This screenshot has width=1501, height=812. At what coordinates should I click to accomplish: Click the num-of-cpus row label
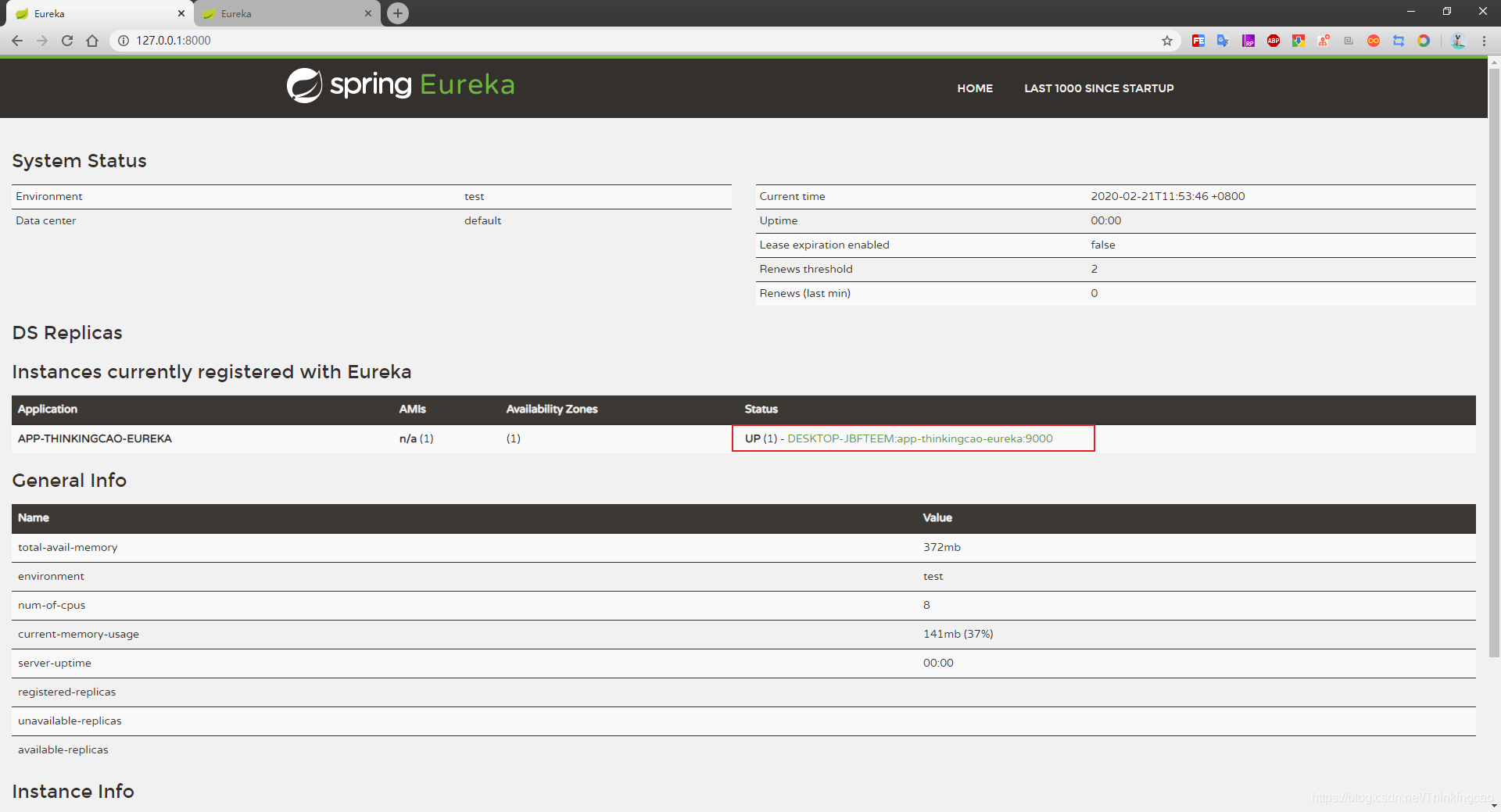click(x=52, y=605)
